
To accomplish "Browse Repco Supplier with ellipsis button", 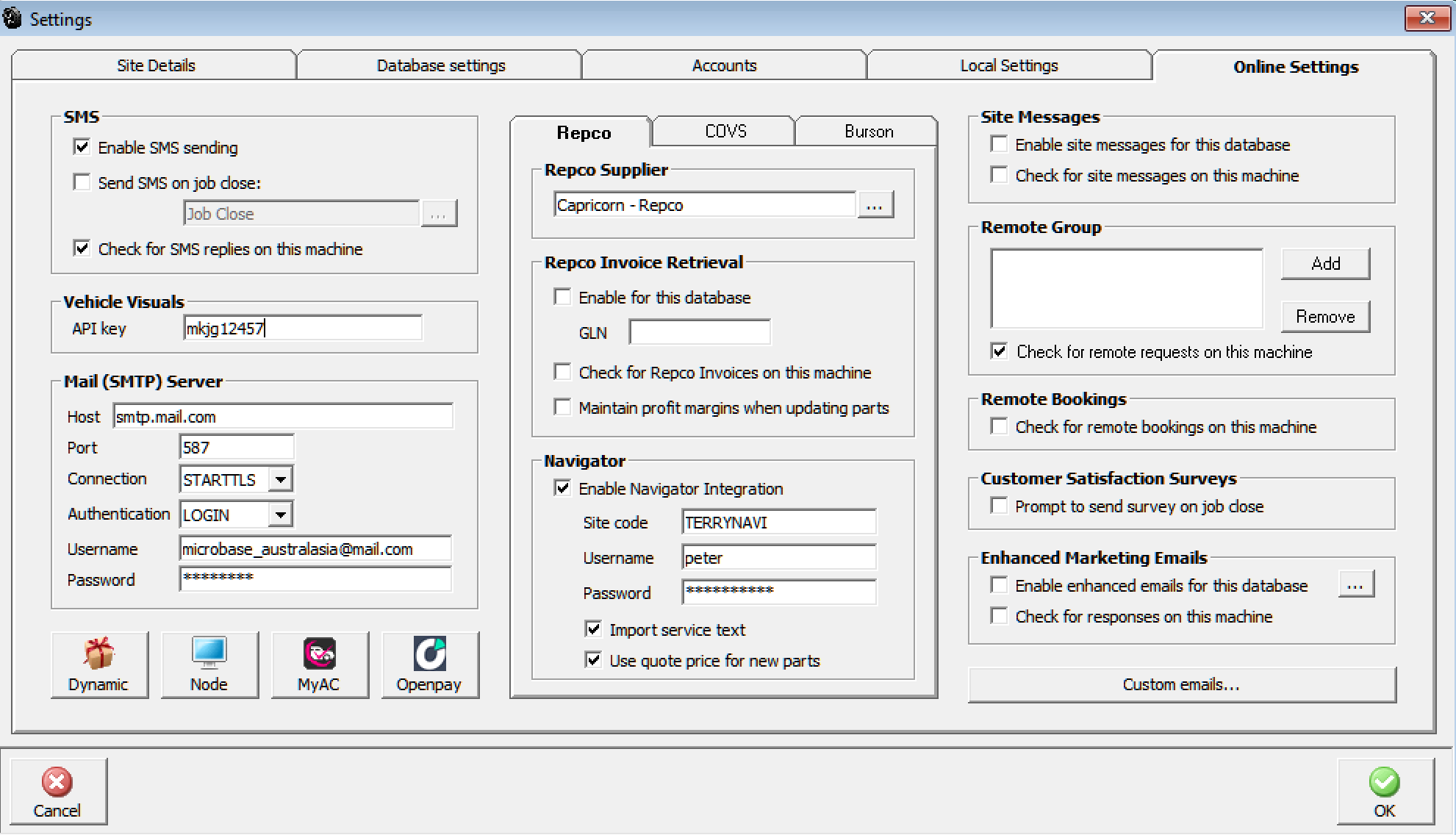I will tap(875, 205).
